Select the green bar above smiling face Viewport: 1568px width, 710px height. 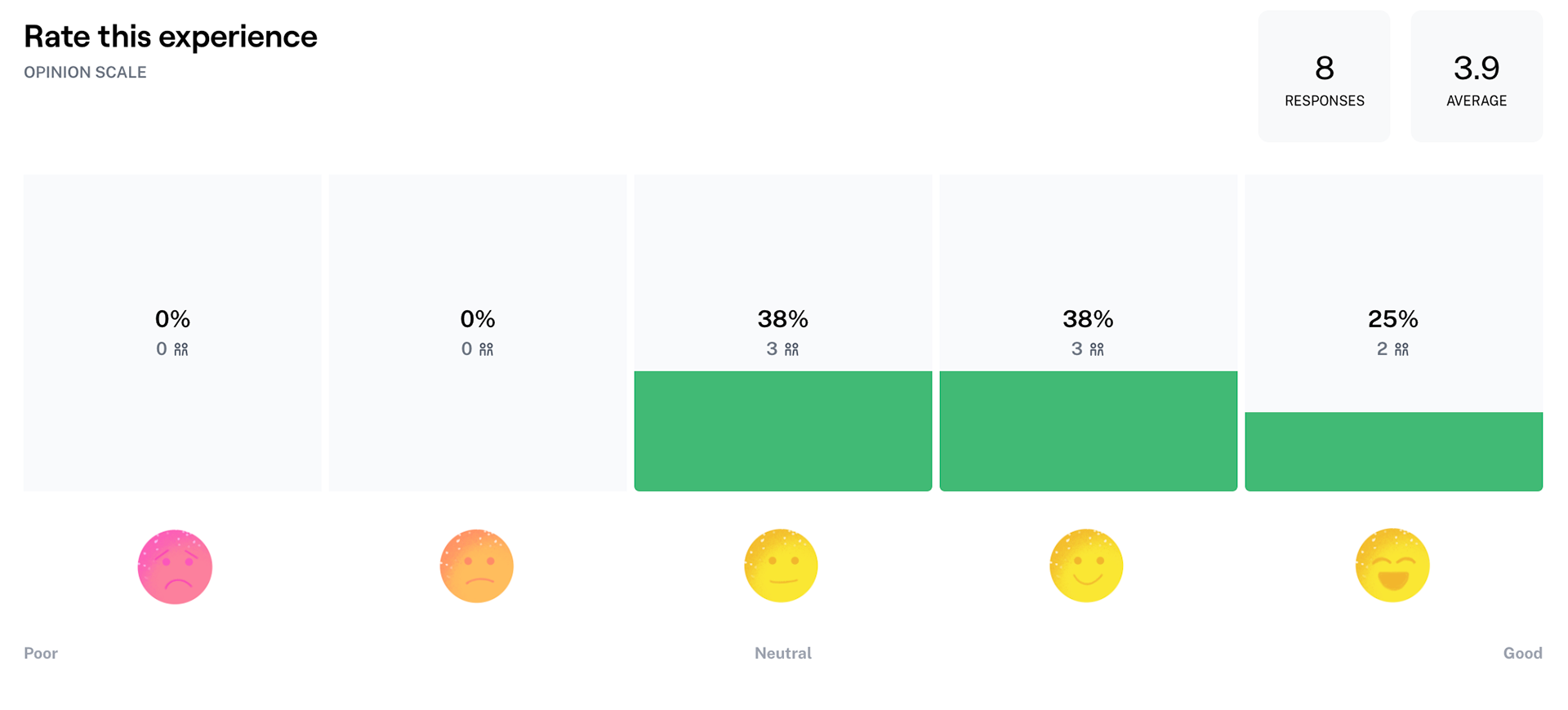pyautogui.click(x=1089, y=431)
